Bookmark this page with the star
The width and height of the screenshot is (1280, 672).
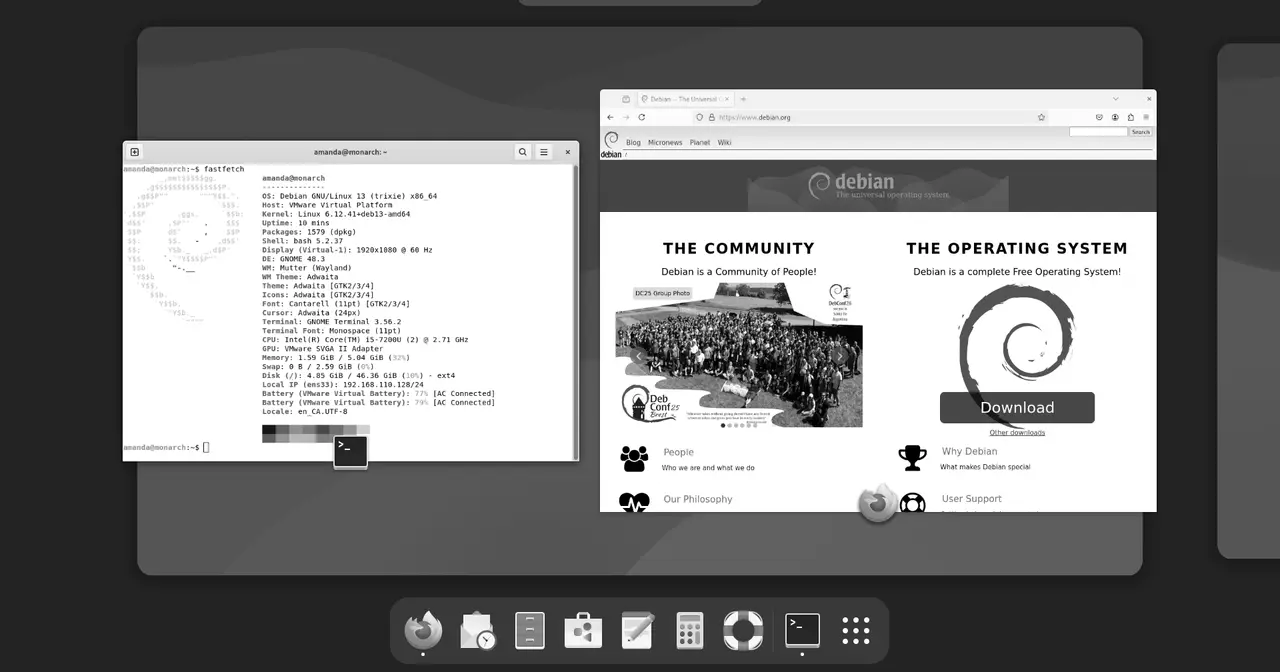[x=1041, y=117]
